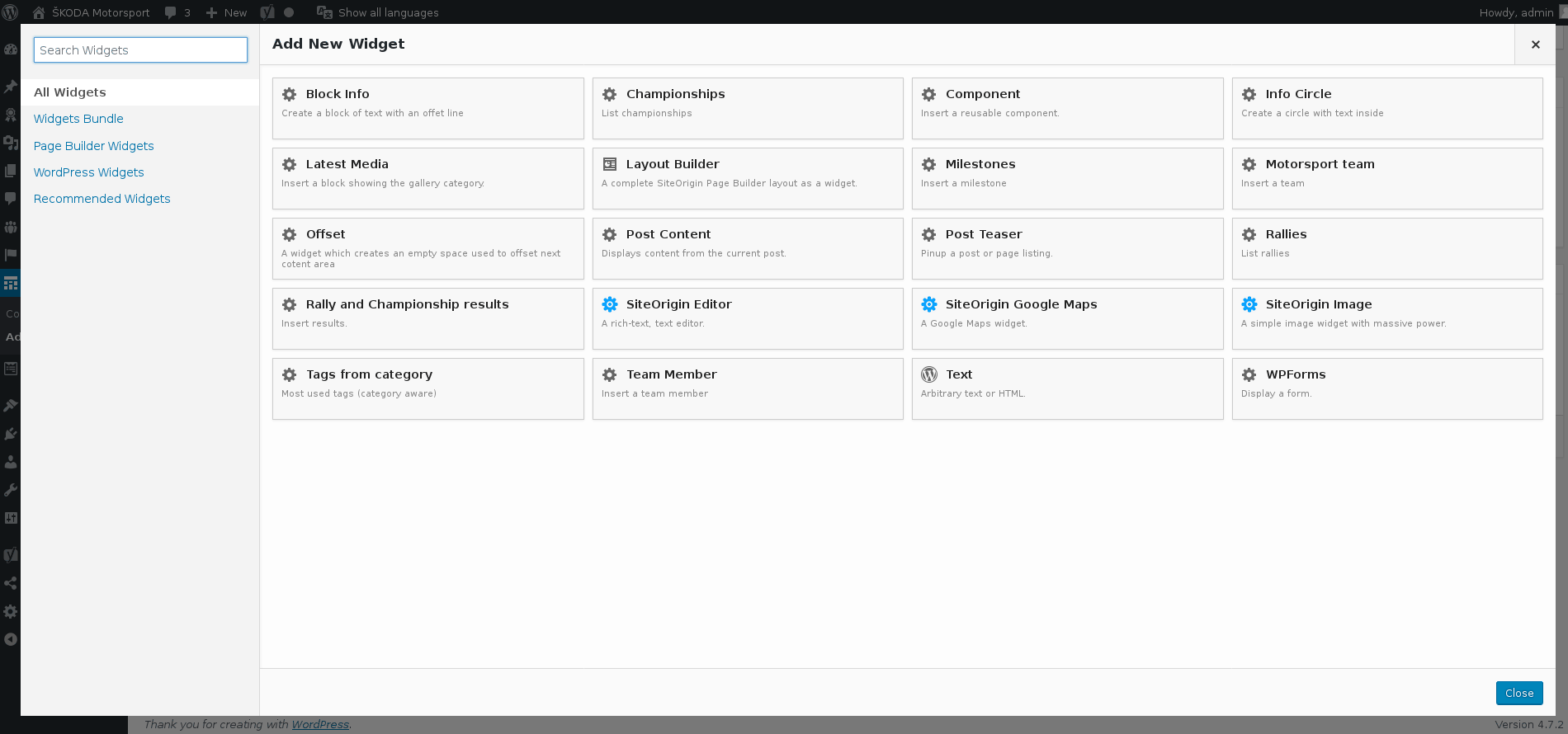The image size is (1568, 734).
Task: Click the home icon beside ŠKODA Motorsport
Action: point(39,12)
